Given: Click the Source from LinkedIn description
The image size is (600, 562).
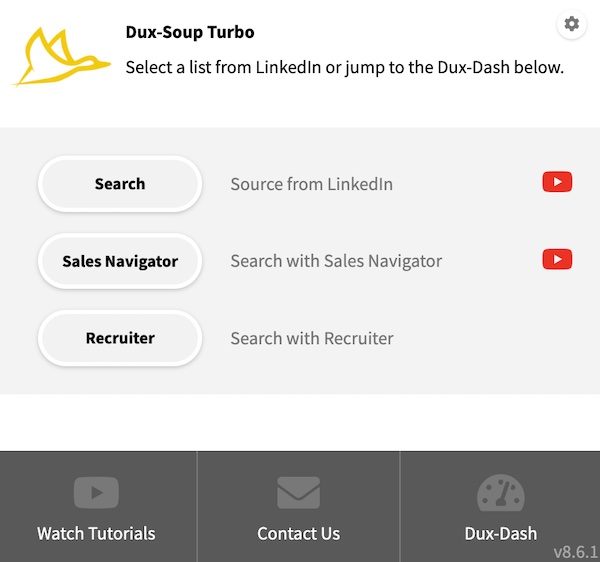Looking at the screenshot, I should (311, 184).
